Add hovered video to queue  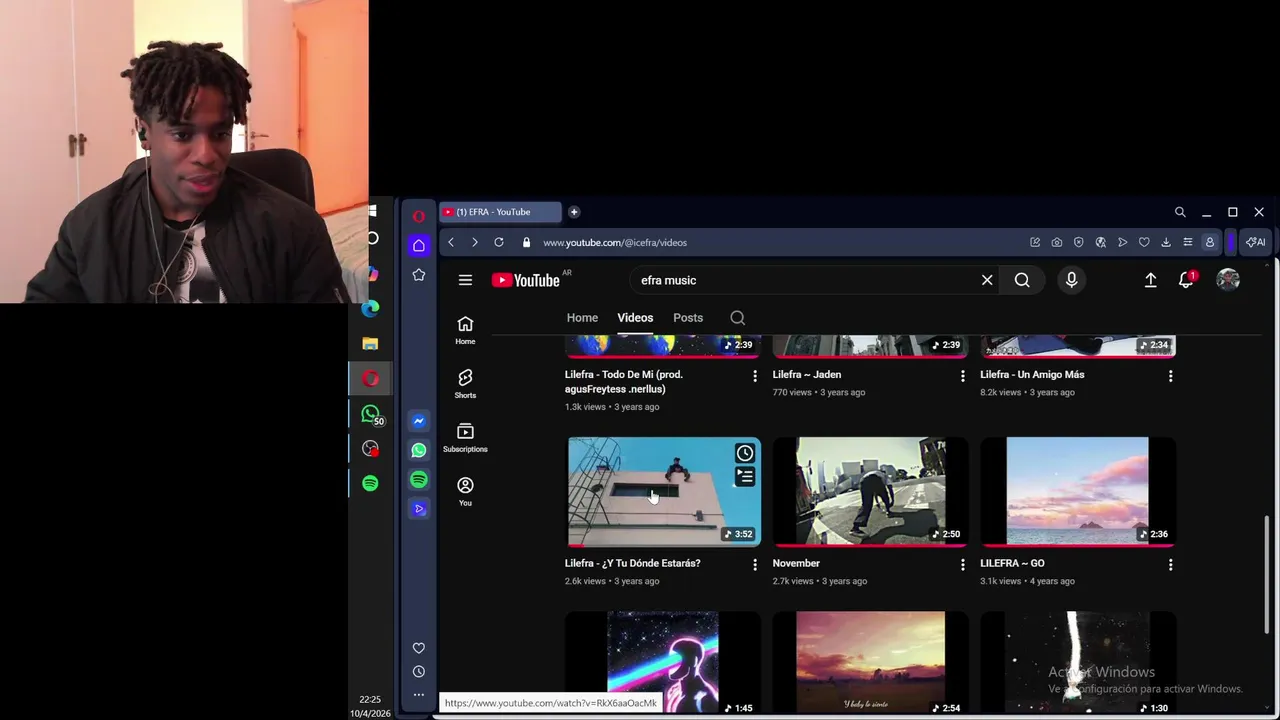point(745,477)
